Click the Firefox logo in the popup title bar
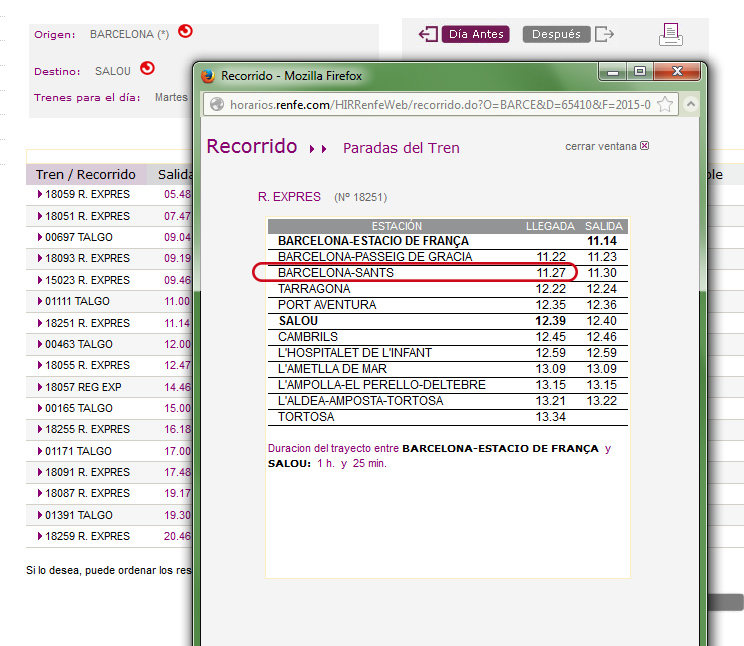The image size is (744, 646). coord(208,76)
